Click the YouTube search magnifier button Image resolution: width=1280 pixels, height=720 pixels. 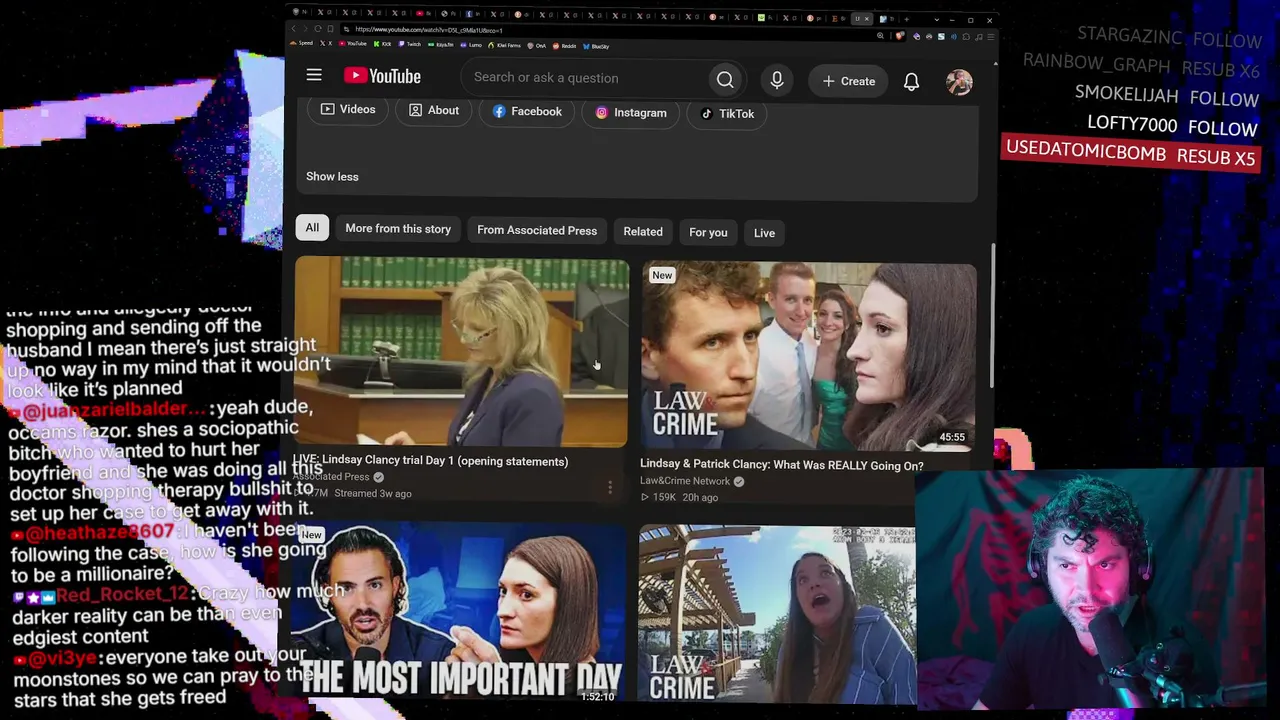725,80
